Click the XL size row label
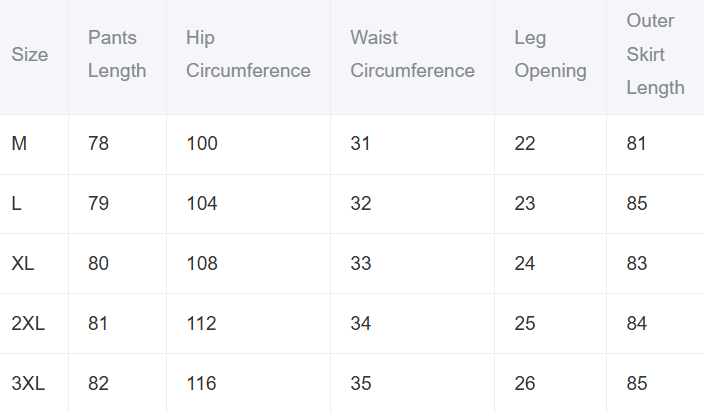Image resolution: width=704 pixels, height=413 pixels. click(23, 264)
